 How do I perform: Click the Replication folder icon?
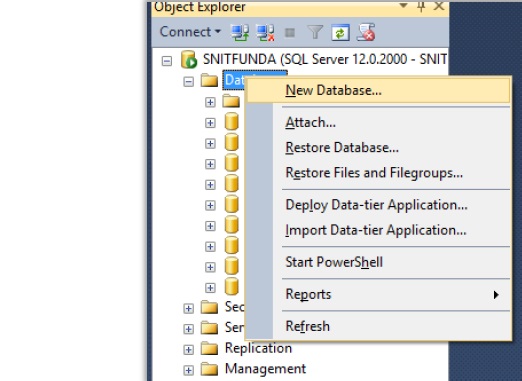coord(209,349)
